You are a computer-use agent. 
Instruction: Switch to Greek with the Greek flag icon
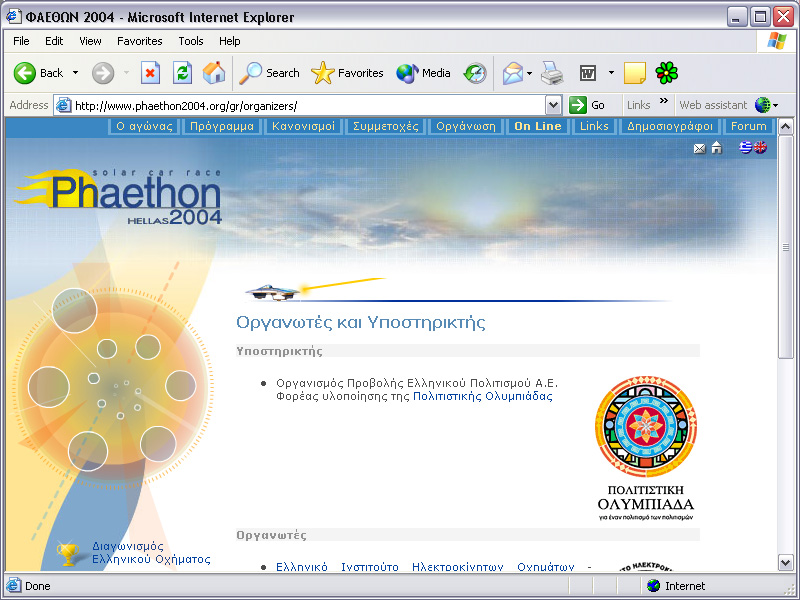tap(746, 147)
